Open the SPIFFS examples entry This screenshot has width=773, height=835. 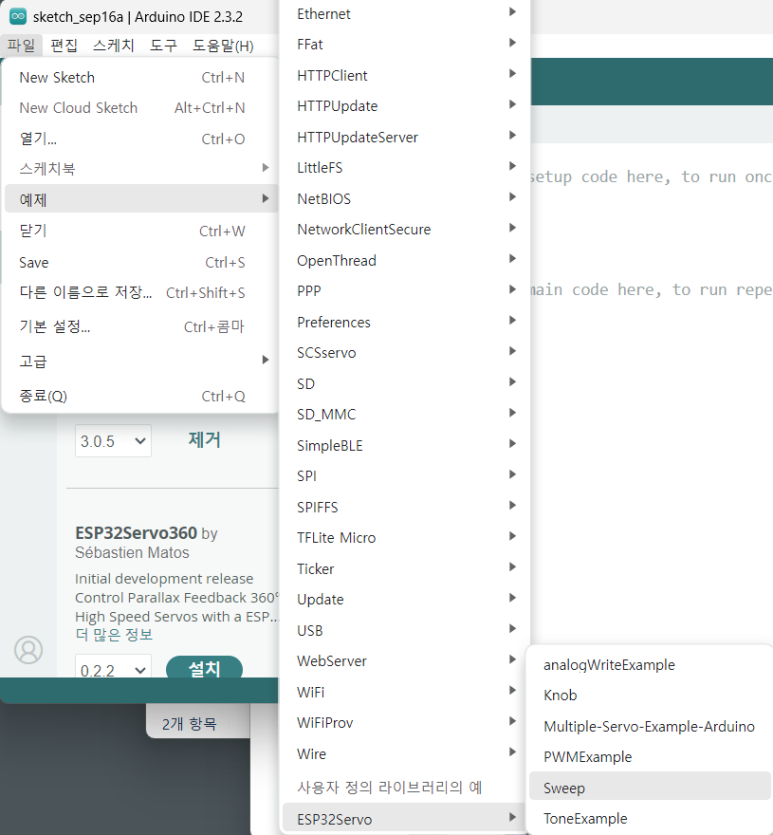click(405, 507)
